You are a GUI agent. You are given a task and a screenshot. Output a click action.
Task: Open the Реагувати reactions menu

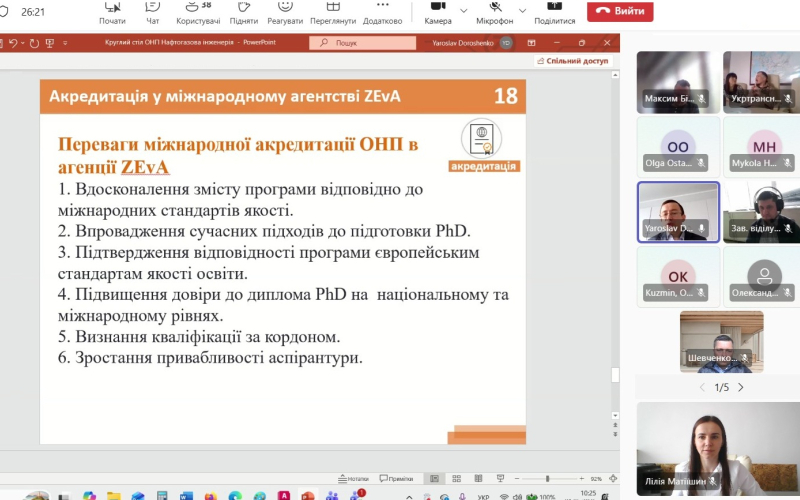[285, 13]
